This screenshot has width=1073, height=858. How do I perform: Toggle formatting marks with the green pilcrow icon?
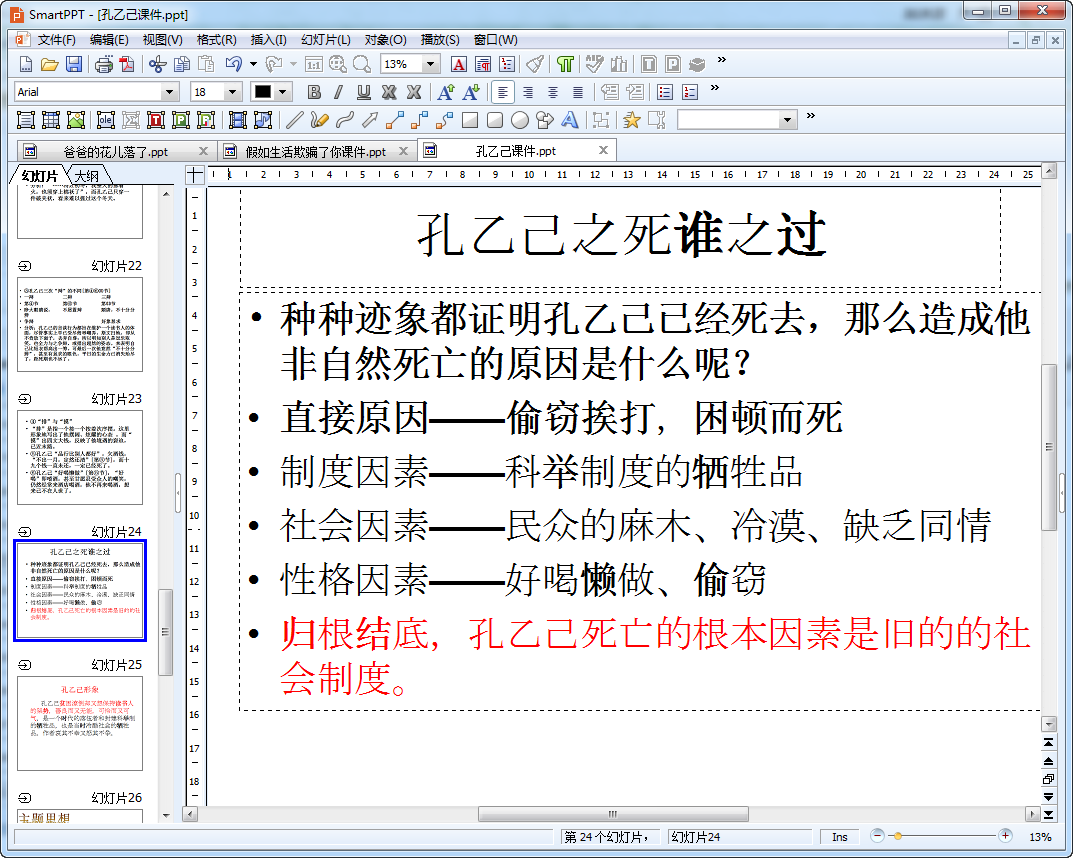click(x=565, y=64)
